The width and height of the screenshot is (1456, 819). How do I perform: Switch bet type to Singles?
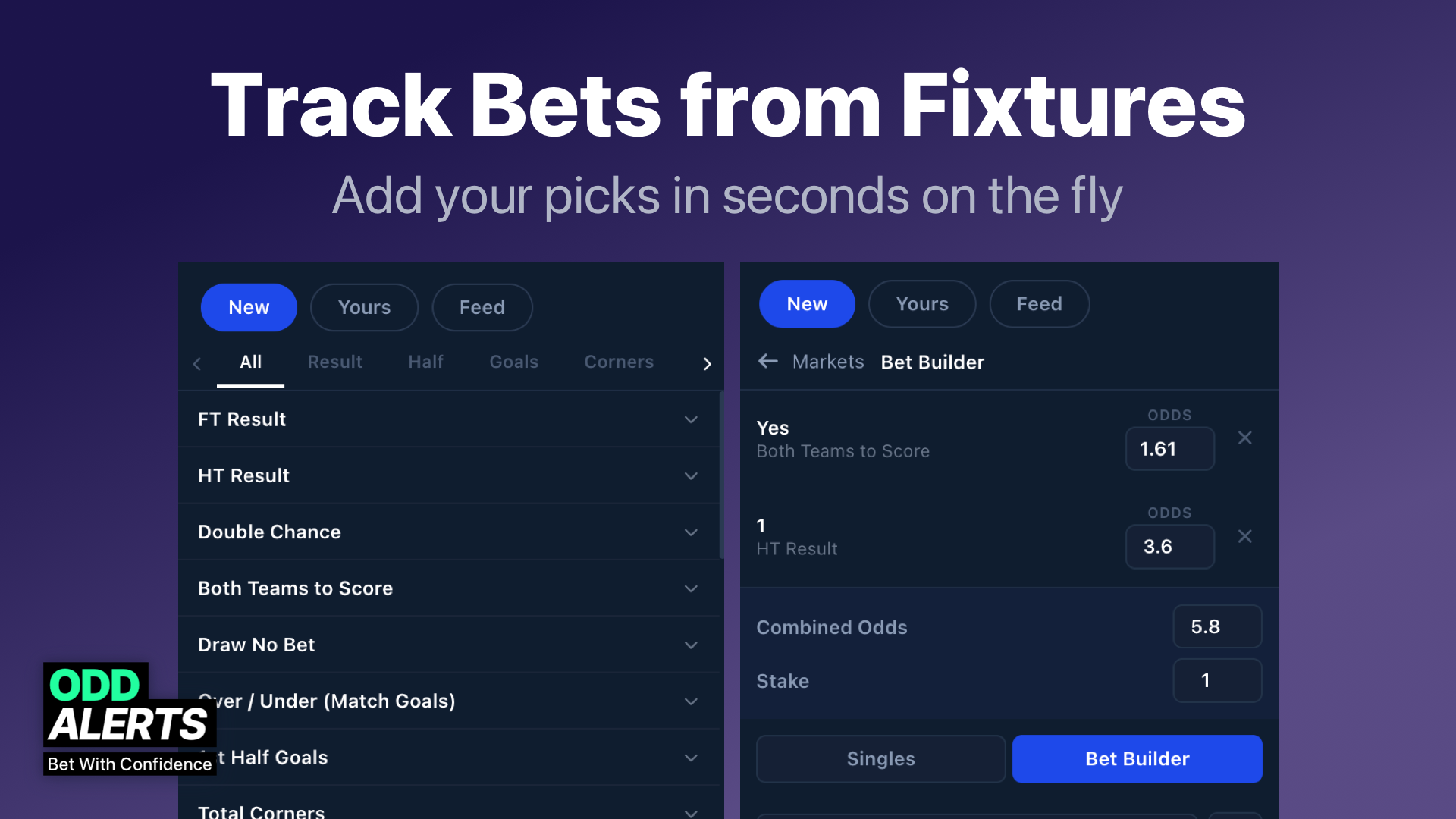[880, 758]
